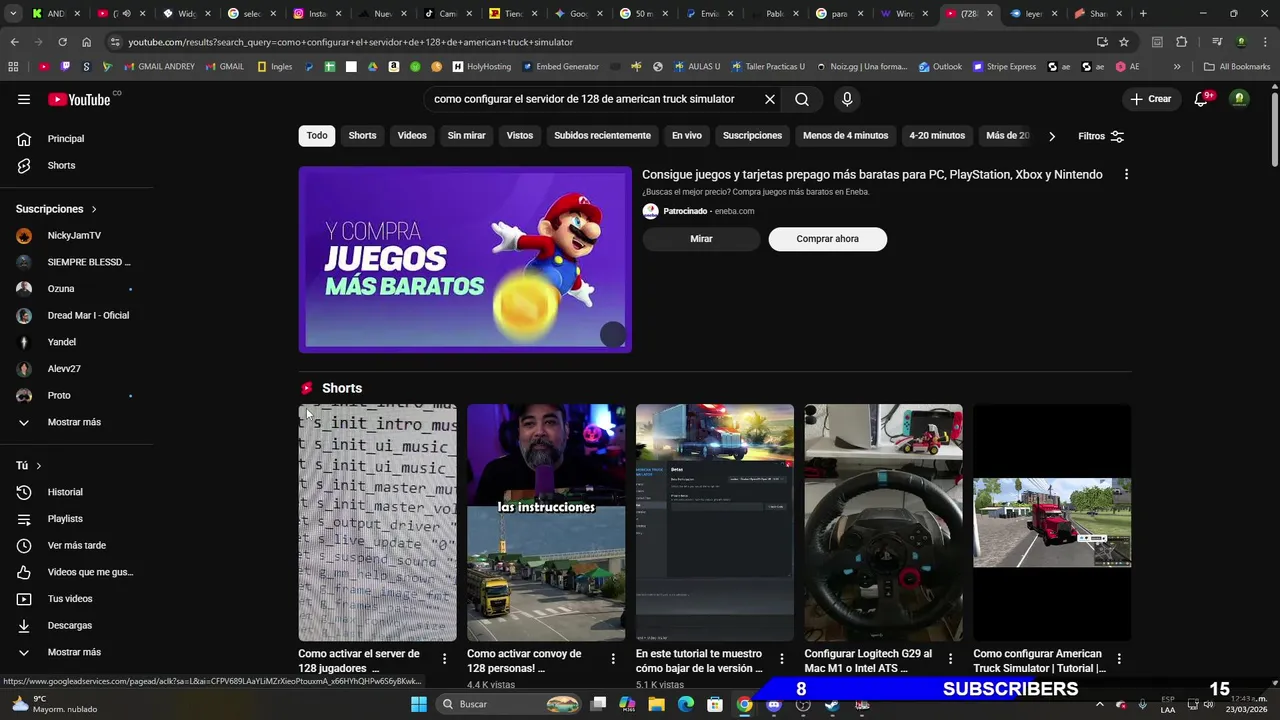1280x720 pixels.
Task: Click the magnifying glass search button
Action: [x=802, y=99]
